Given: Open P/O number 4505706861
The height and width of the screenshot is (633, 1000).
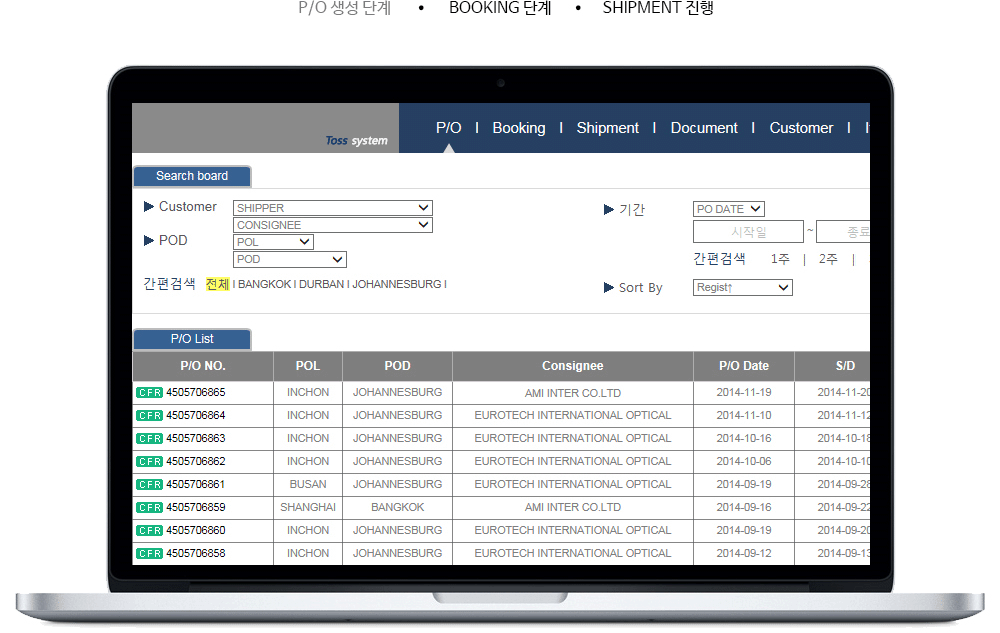Looking at the screenshot, I should tap(196, 484).
